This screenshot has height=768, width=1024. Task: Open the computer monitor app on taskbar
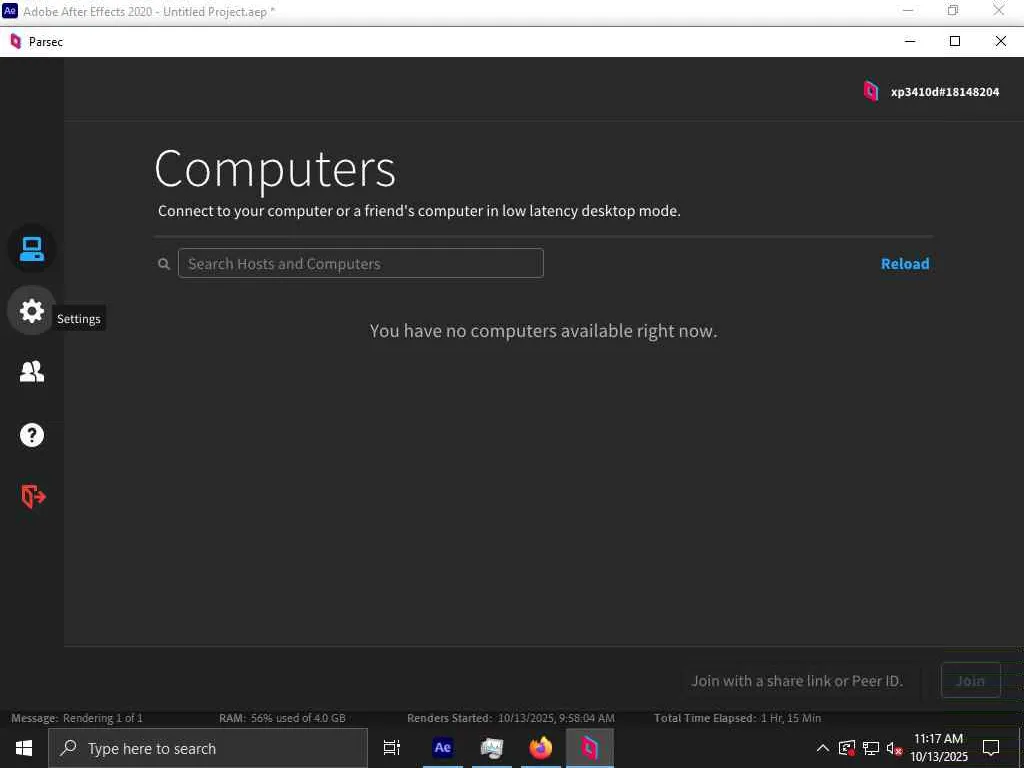pos(492,748)
